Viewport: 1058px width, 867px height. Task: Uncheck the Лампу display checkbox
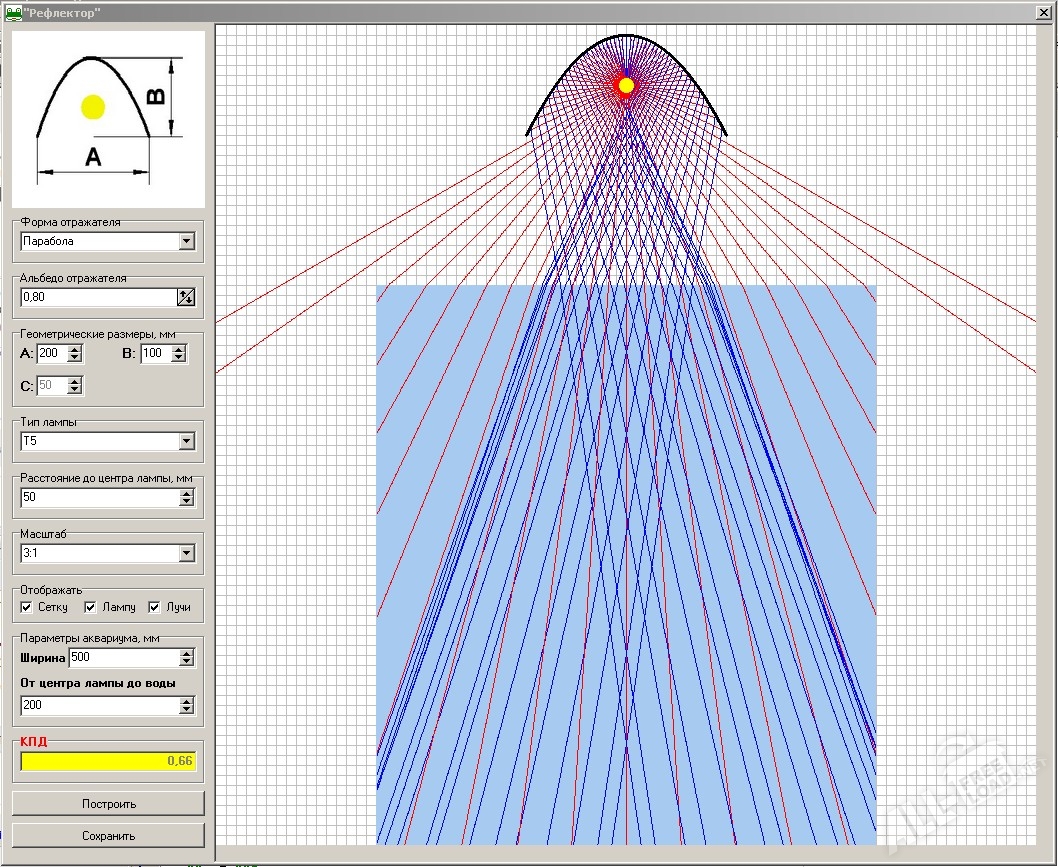point(91,607)
